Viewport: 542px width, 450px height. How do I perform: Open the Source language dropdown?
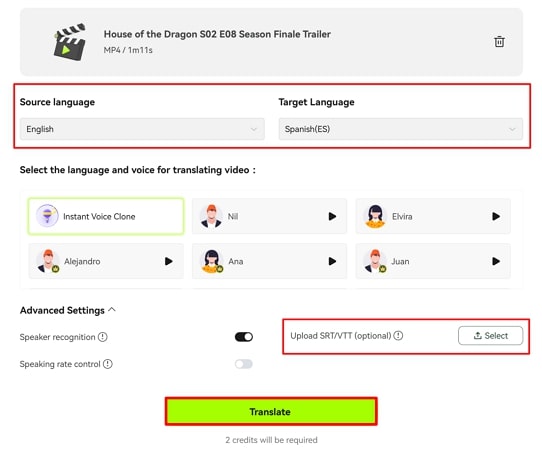point(142,129)
